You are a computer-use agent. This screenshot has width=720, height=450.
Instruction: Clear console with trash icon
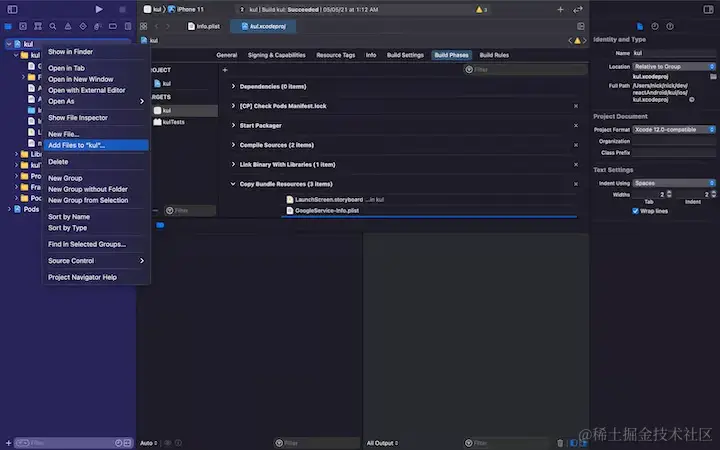click(560, 443)
